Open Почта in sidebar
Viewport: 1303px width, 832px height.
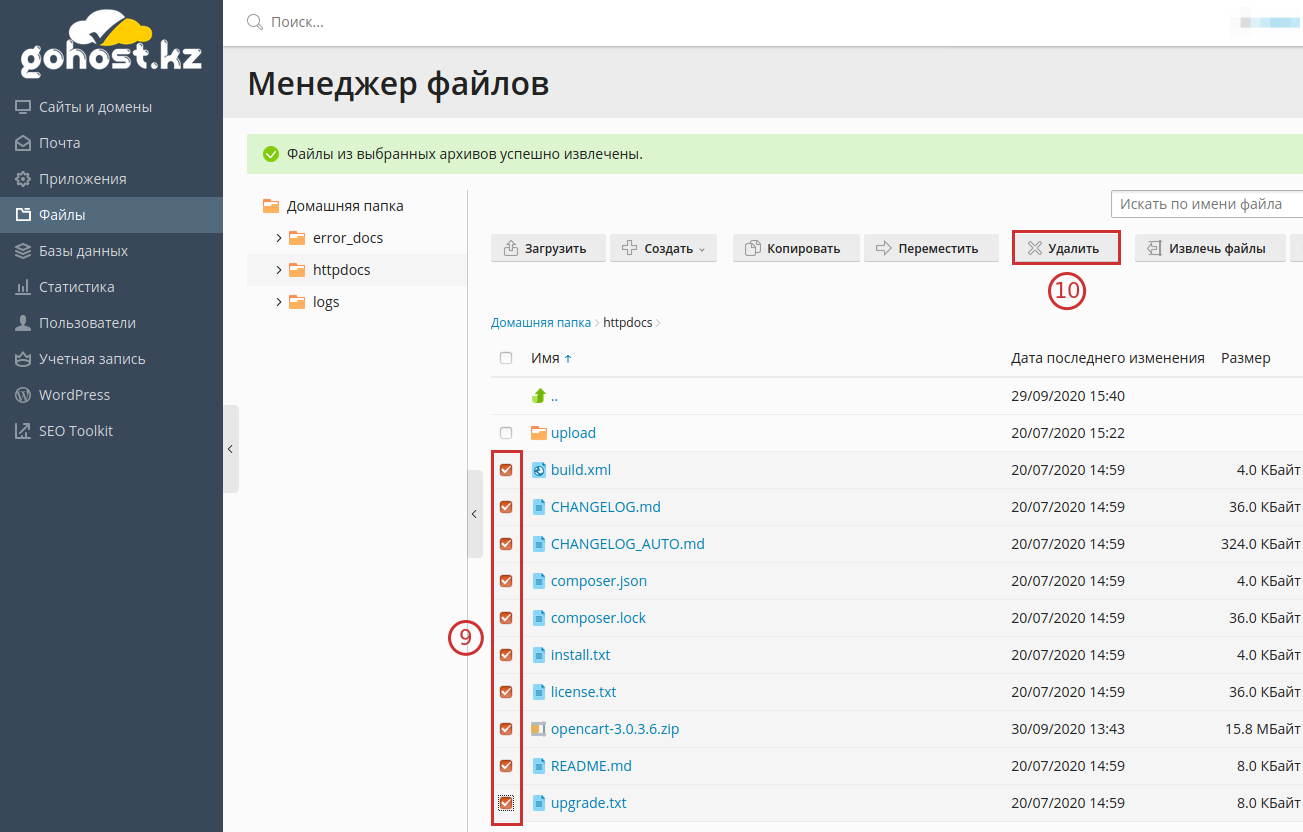[x=111, y=143]
